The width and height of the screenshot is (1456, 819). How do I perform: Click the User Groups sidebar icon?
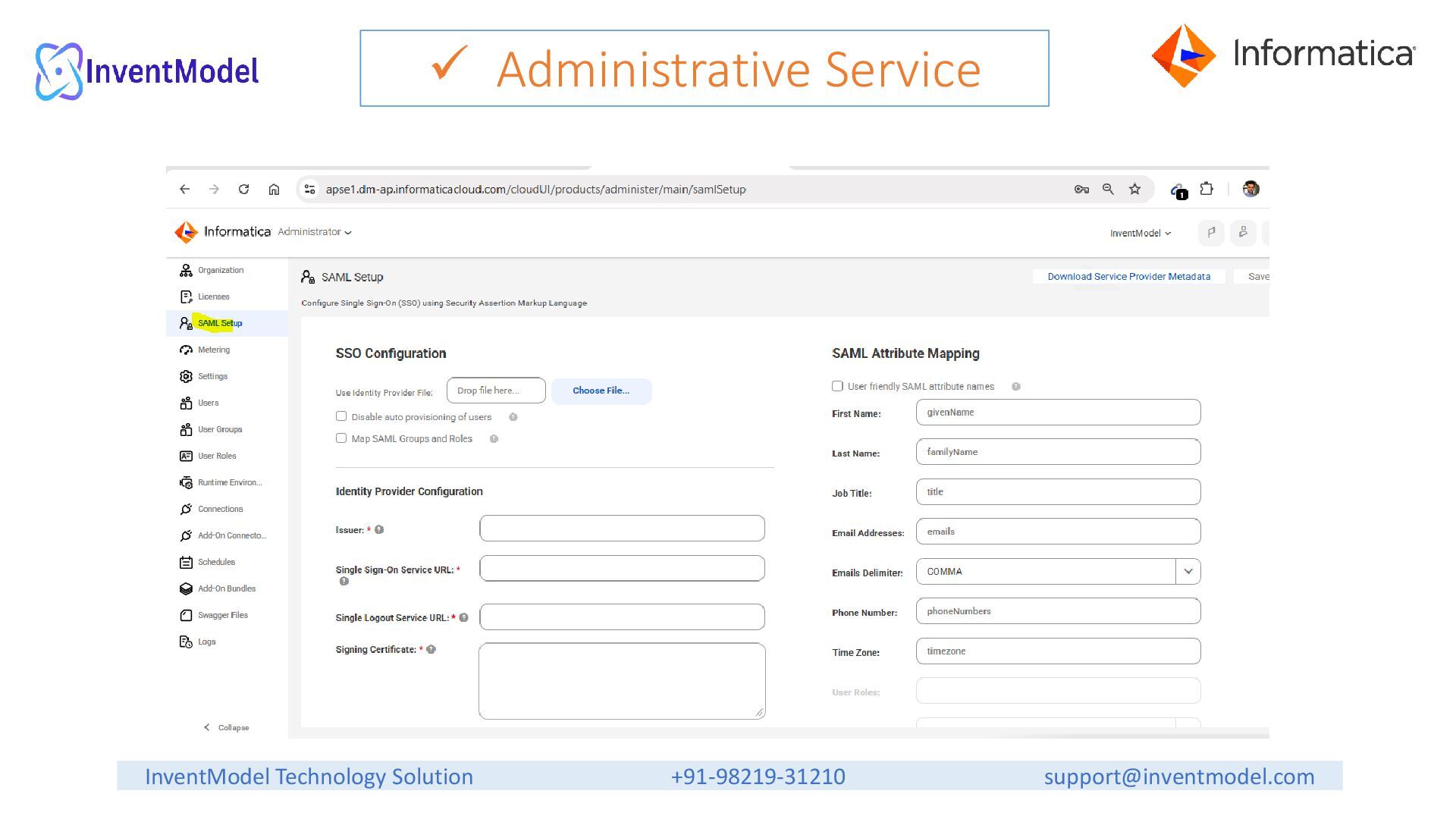pos(186,430)
